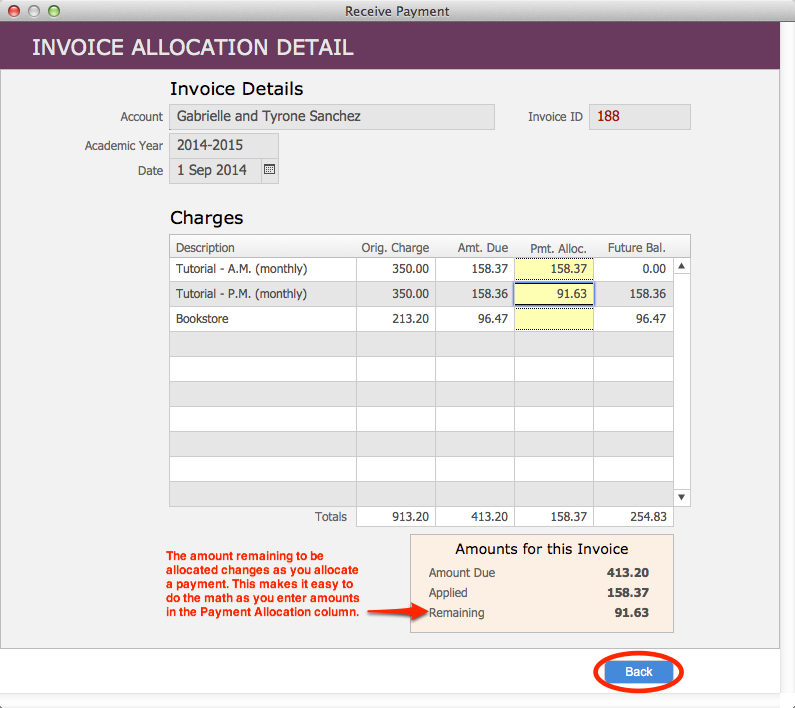This screenshot has height=708, width=795.
Task: Open the calendar picker beside Date
Action: 269,170
